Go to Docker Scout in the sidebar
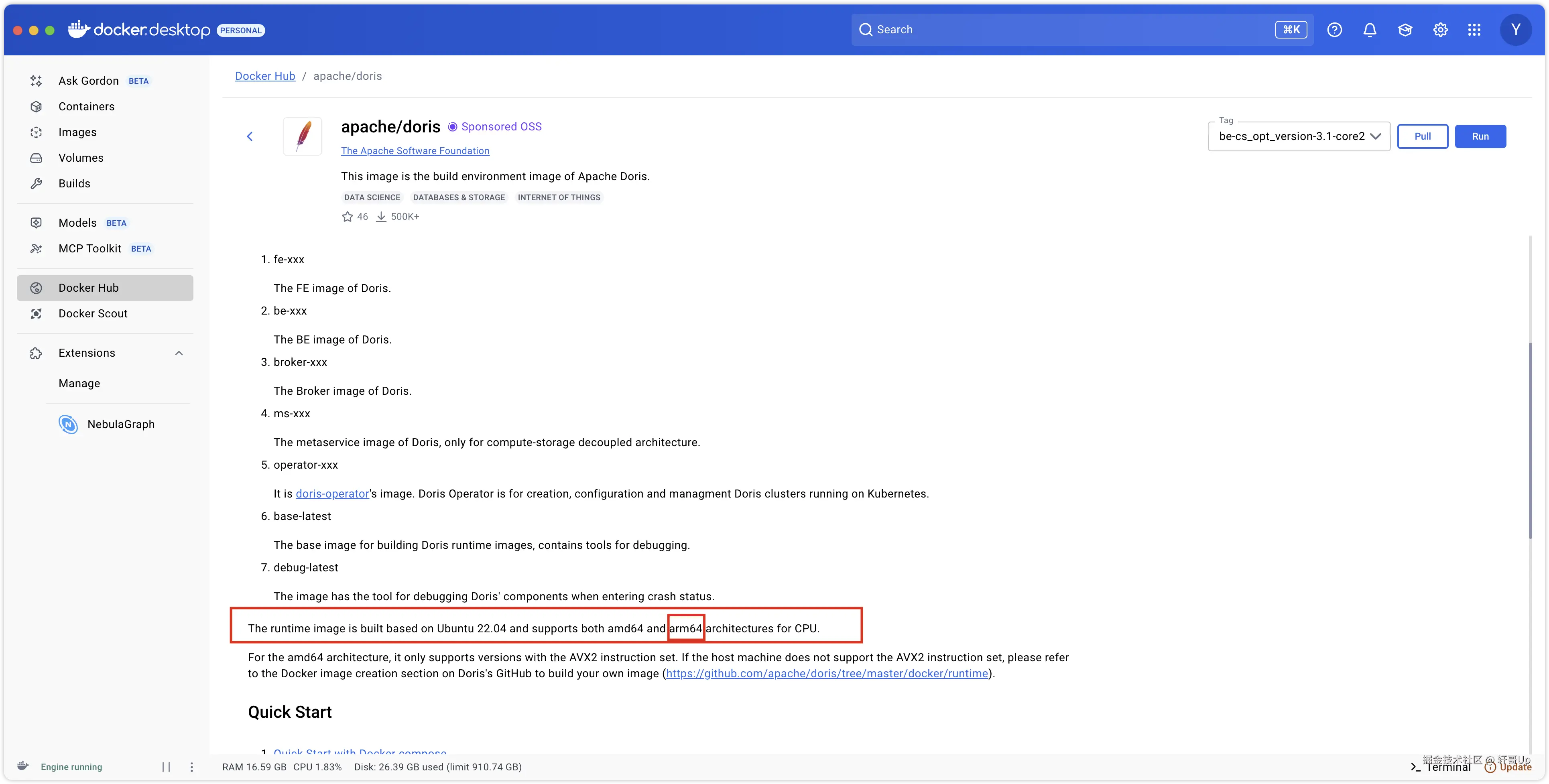Viewport: 1549px width, 784px height. (93, 313)
